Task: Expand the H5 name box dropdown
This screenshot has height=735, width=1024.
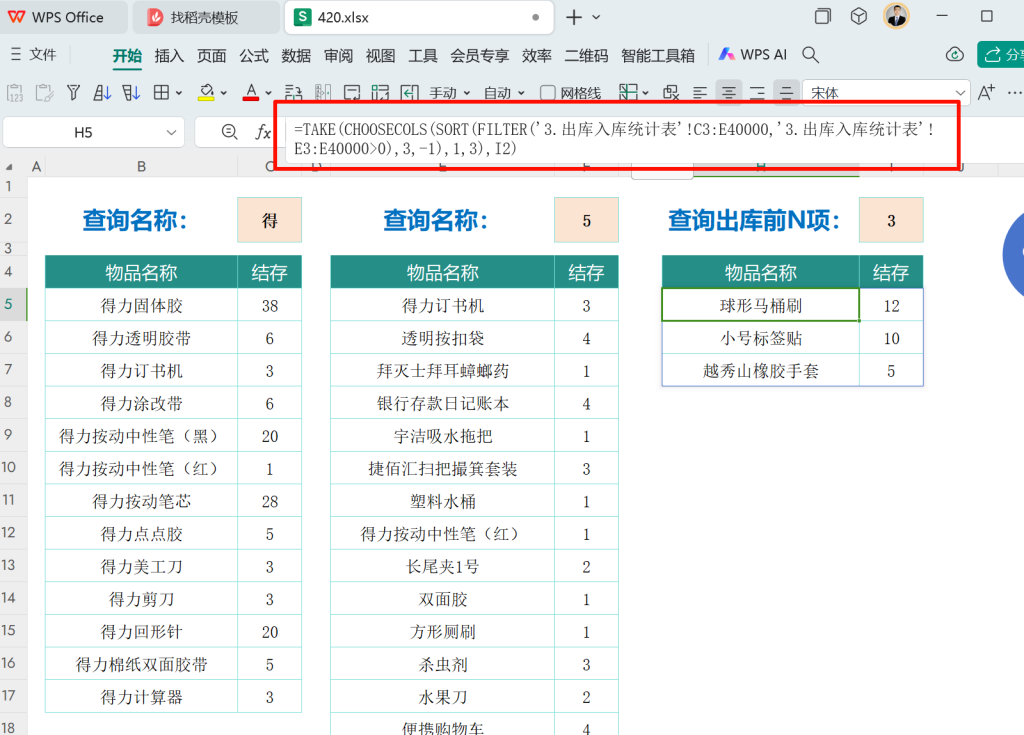Action: (171, 133)
